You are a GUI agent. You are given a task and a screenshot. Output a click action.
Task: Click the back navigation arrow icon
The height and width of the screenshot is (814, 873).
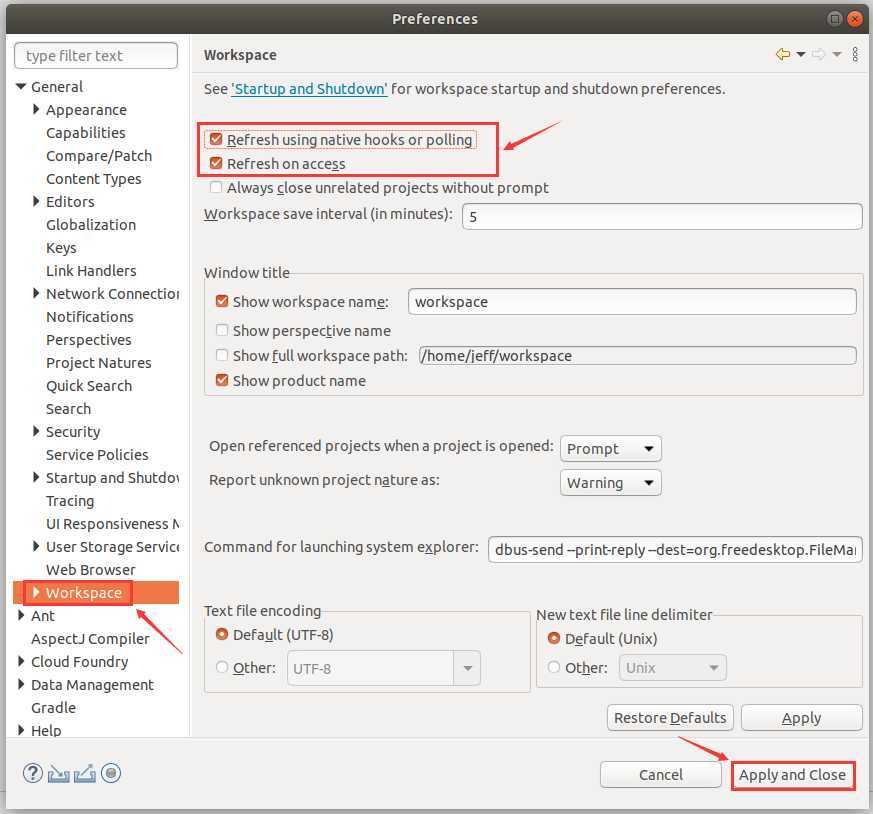tap(783, 54)
